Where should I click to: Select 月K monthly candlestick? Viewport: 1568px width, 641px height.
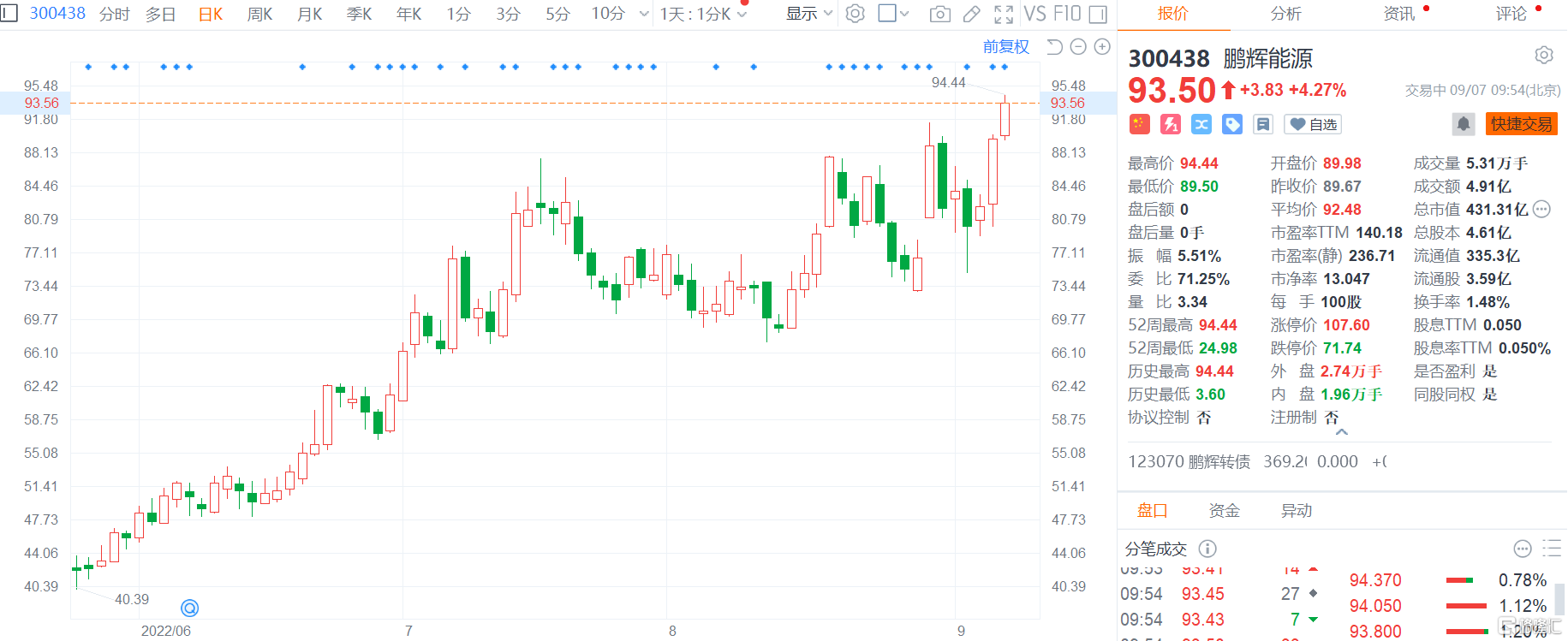pos(309,14)
